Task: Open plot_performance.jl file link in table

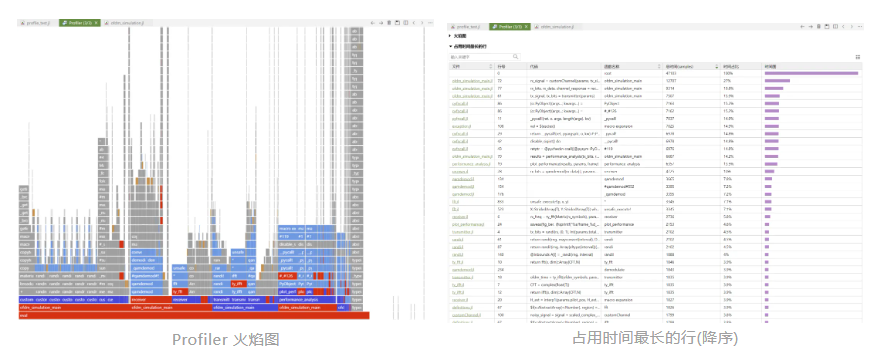Action: [x=468, y=224]
